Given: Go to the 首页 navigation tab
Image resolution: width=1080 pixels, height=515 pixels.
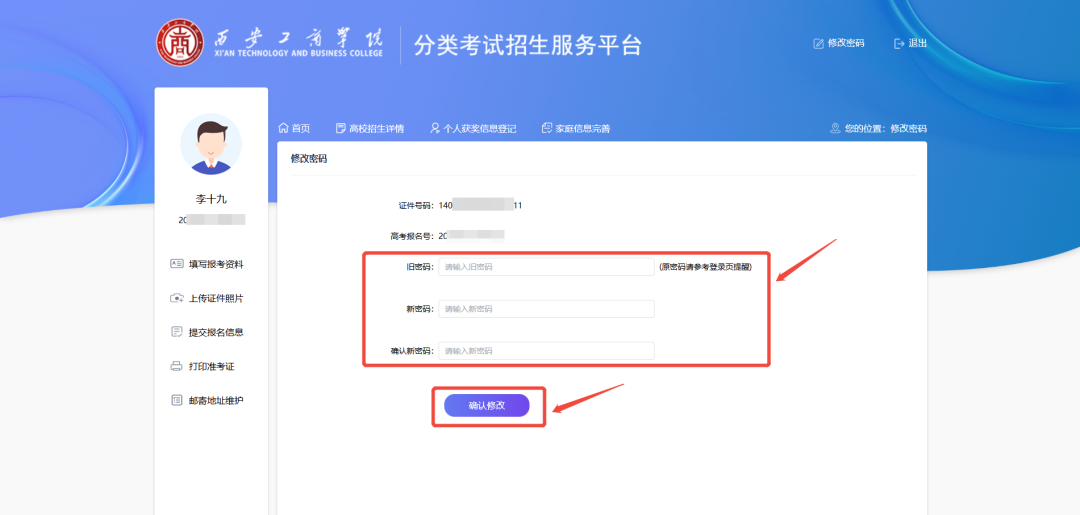Looking at the screenshot, I should pyautogui.click(x=300, y=128).
